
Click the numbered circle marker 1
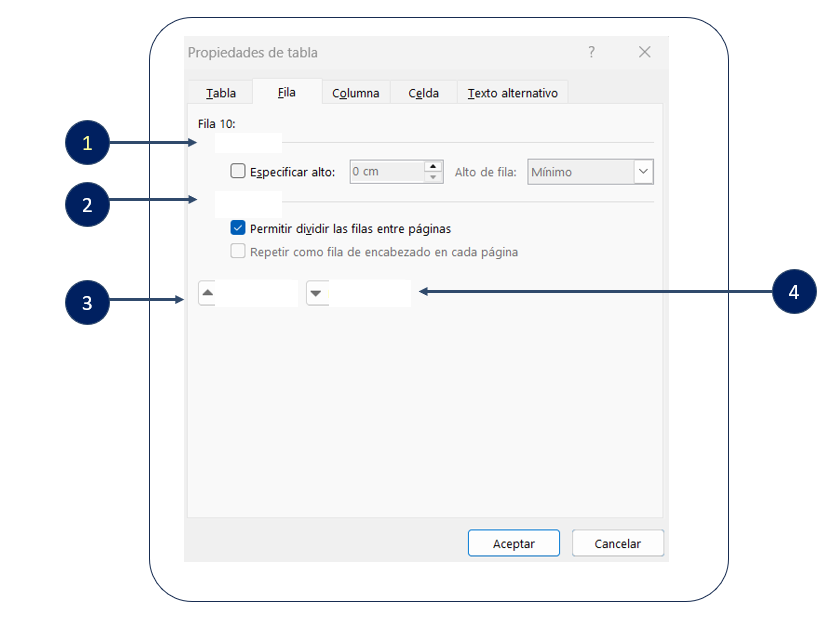pyautogui.click(x=88, y=144)
